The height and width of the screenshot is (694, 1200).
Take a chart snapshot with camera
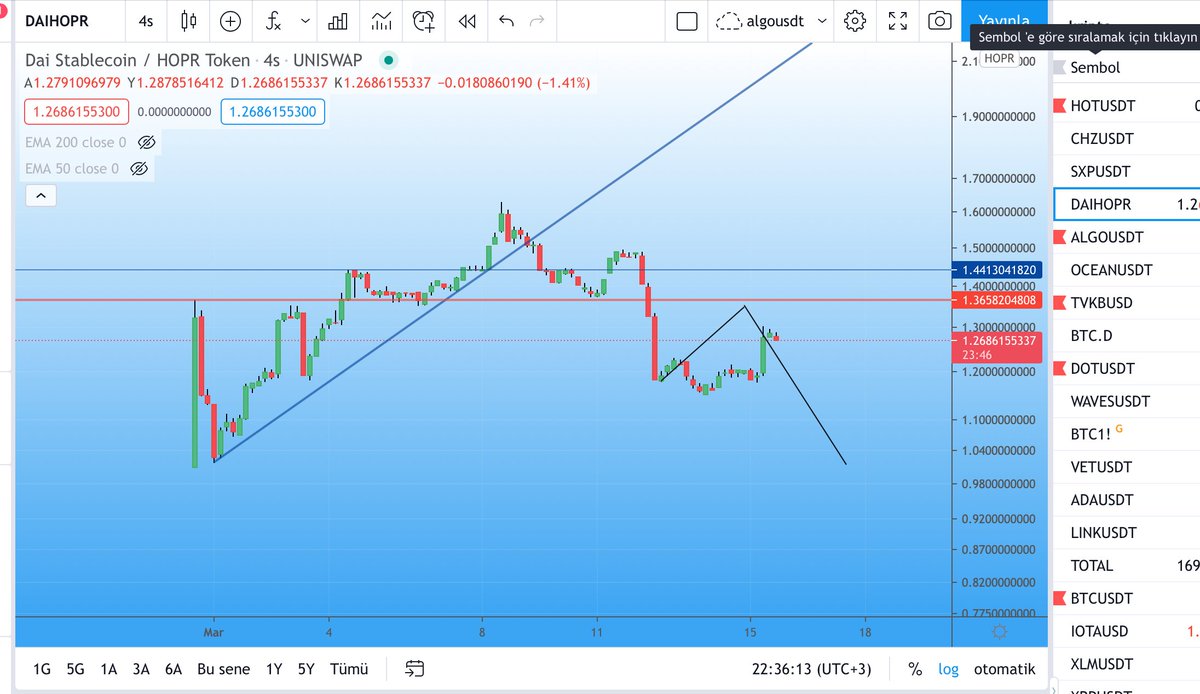pyautogui.click(x=939, y=21)
